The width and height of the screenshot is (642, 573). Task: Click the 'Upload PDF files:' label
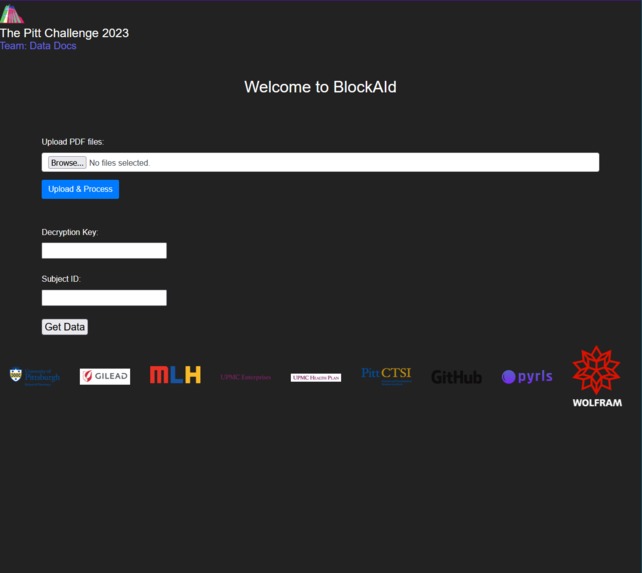[x=72, y=142]
